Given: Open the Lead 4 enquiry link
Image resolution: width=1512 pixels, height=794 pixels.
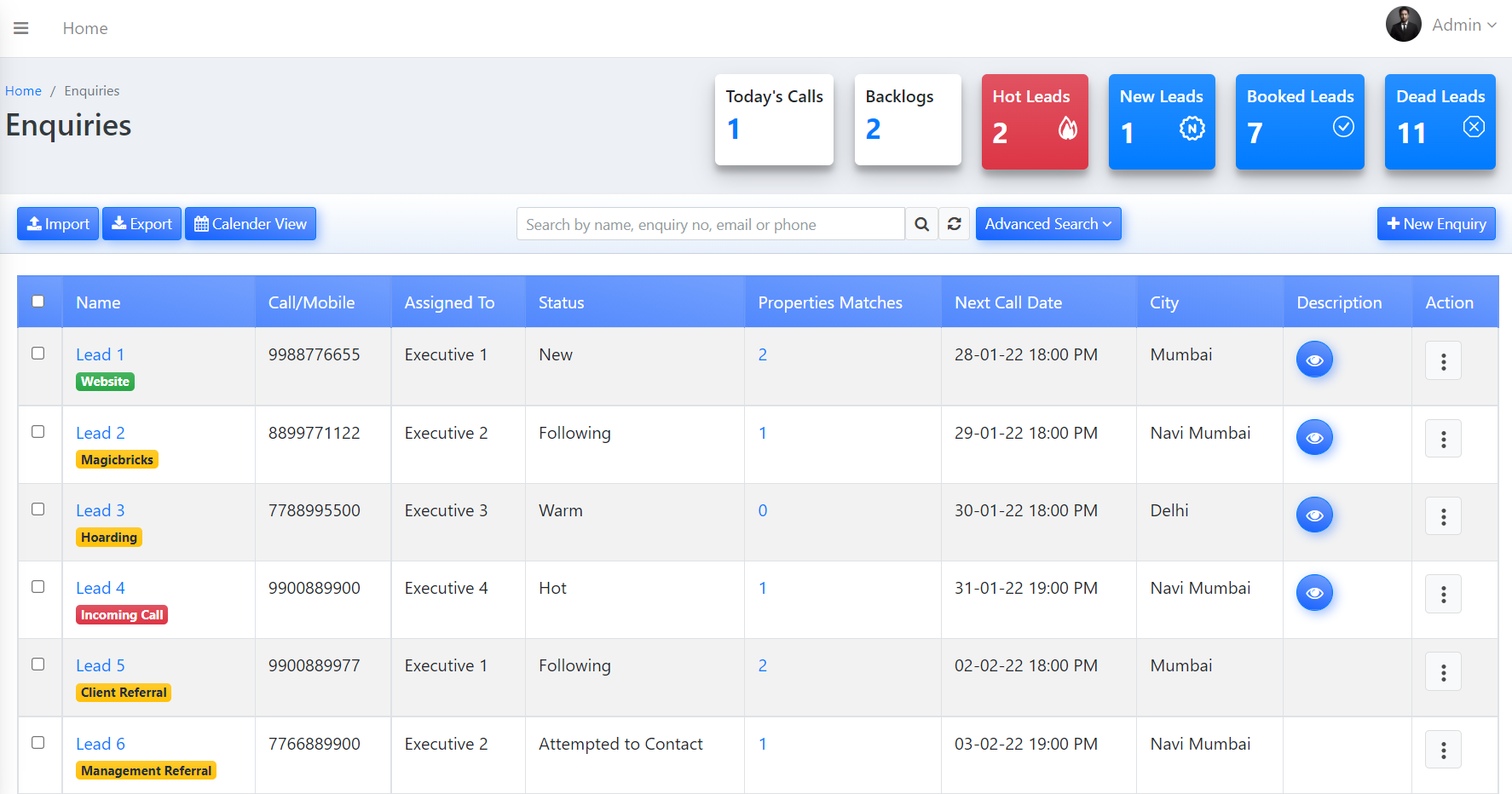Looking at the screenshot, I should pos(101,588).
